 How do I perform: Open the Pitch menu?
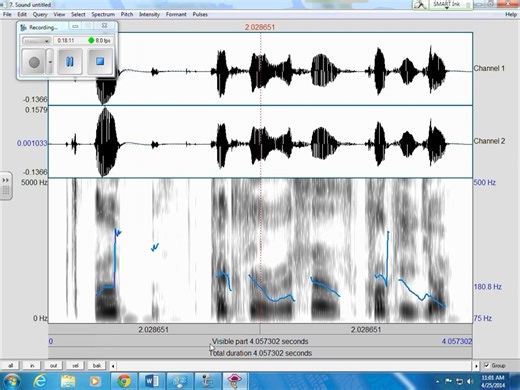pyautogui.click(x=127, y=14)
